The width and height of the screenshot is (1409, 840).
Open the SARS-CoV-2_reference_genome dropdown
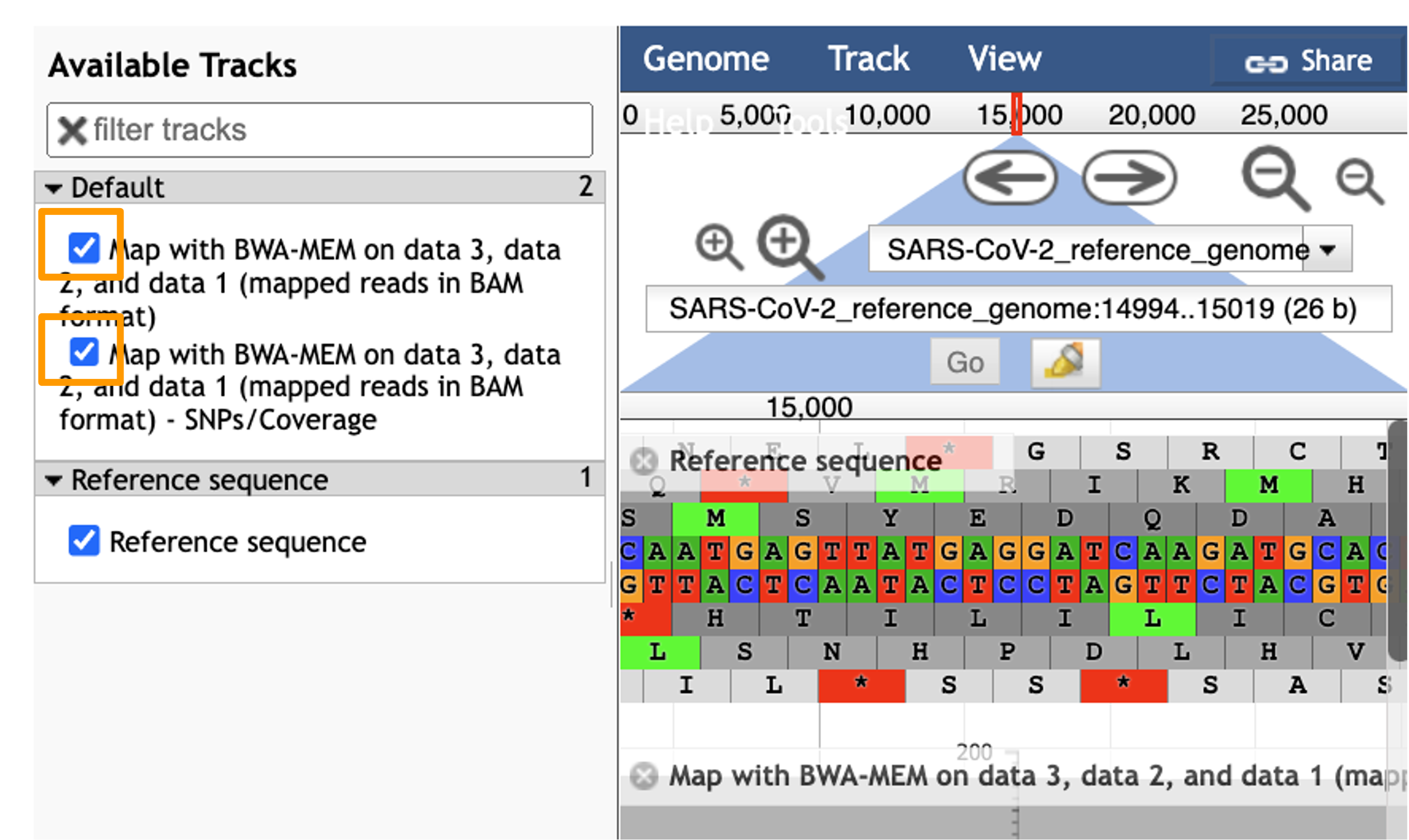coord(1327,249)
